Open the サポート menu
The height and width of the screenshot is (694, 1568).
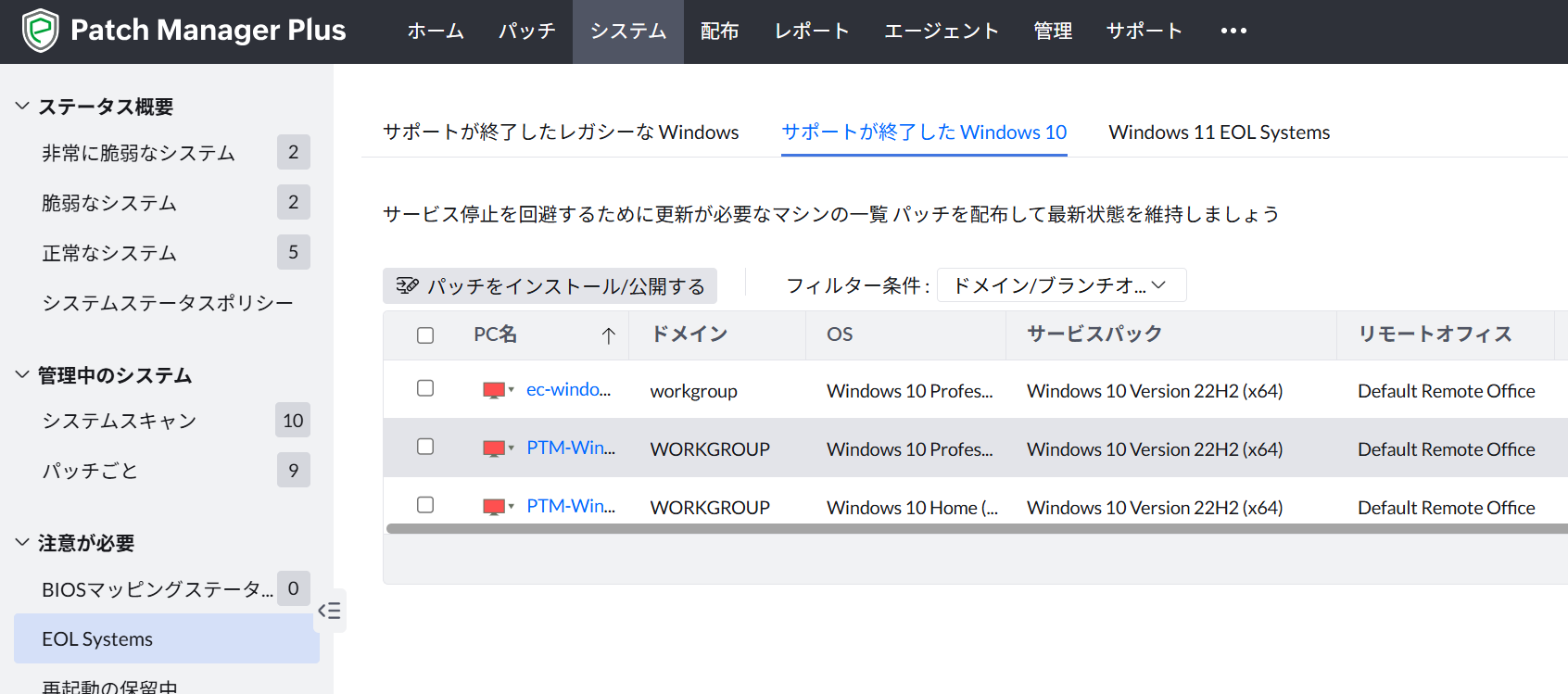[x=1144, y=32]
